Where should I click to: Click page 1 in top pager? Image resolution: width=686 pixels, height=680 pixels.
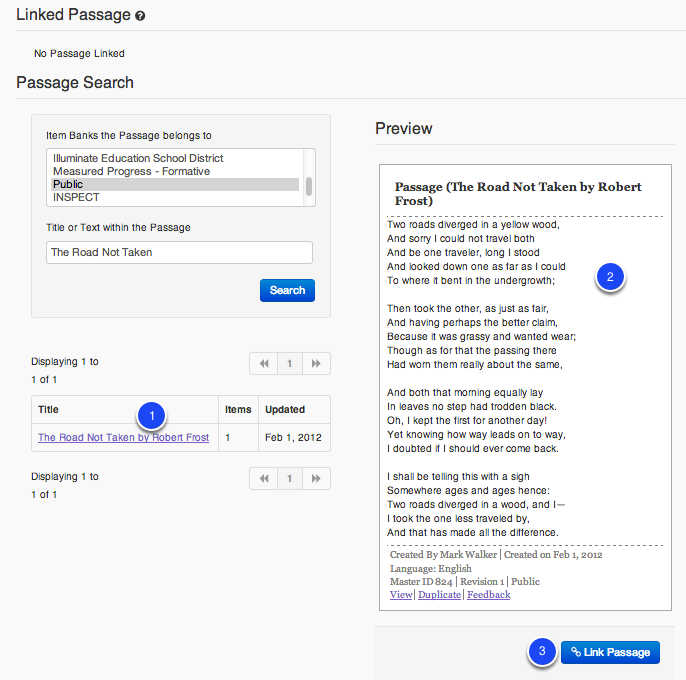[289, 364]
